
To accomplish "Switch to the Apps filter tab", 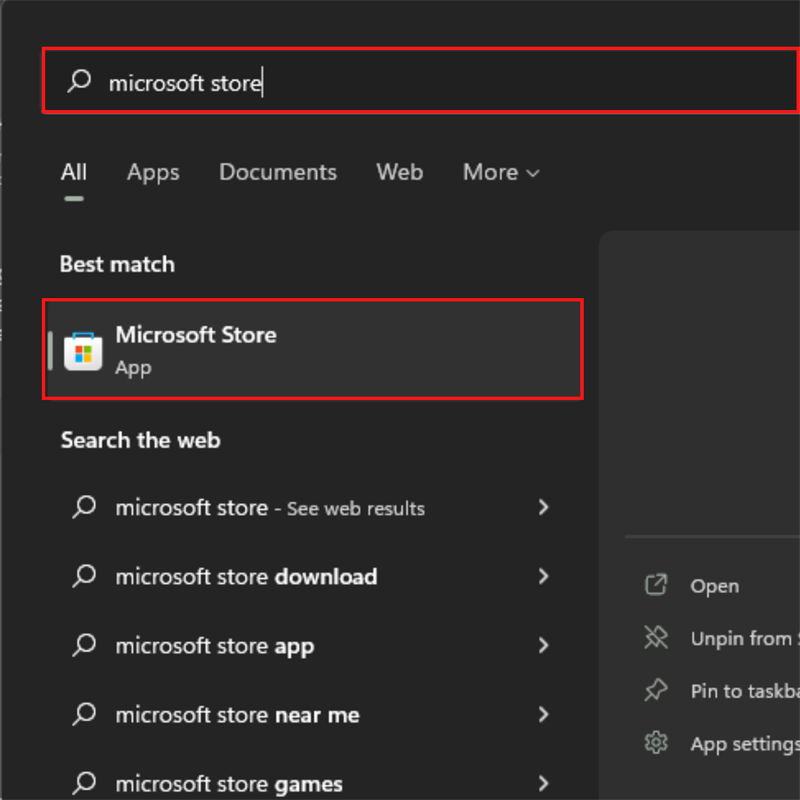I will click(152, 172).
